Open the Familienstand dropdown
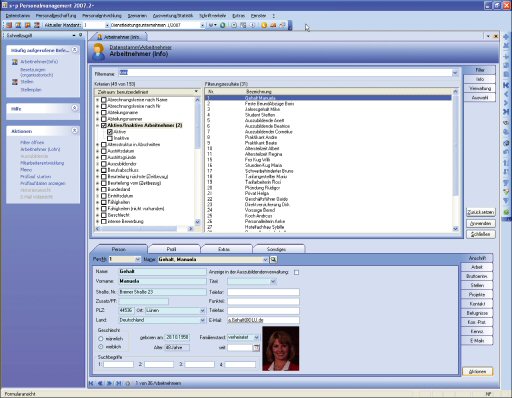This screenshot has width=512, height=398. click(x=256, y=337)
